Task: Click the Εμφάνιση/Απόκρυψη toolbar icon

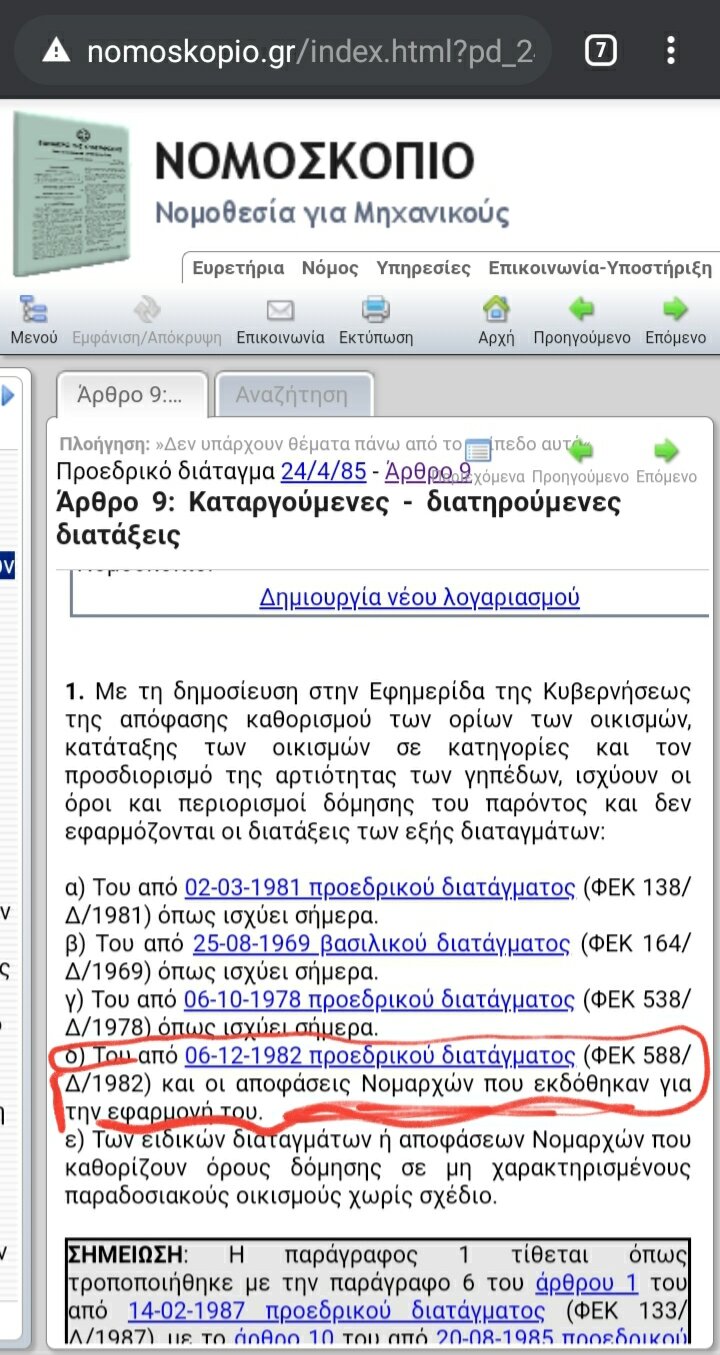Action: (147, 309)
